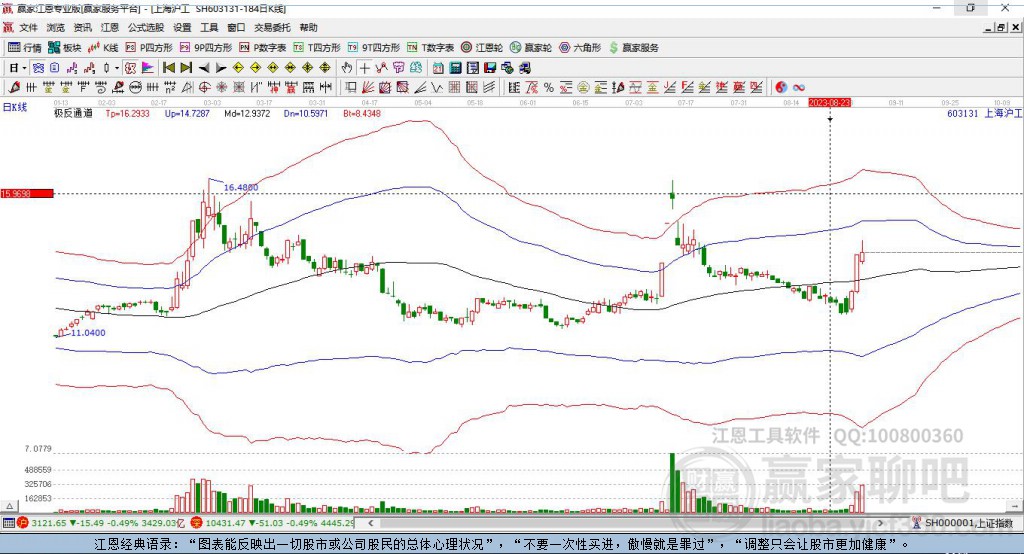Click the floppy disk save icon
Viewport: 1024px width, 554px height.
[490, 68]
